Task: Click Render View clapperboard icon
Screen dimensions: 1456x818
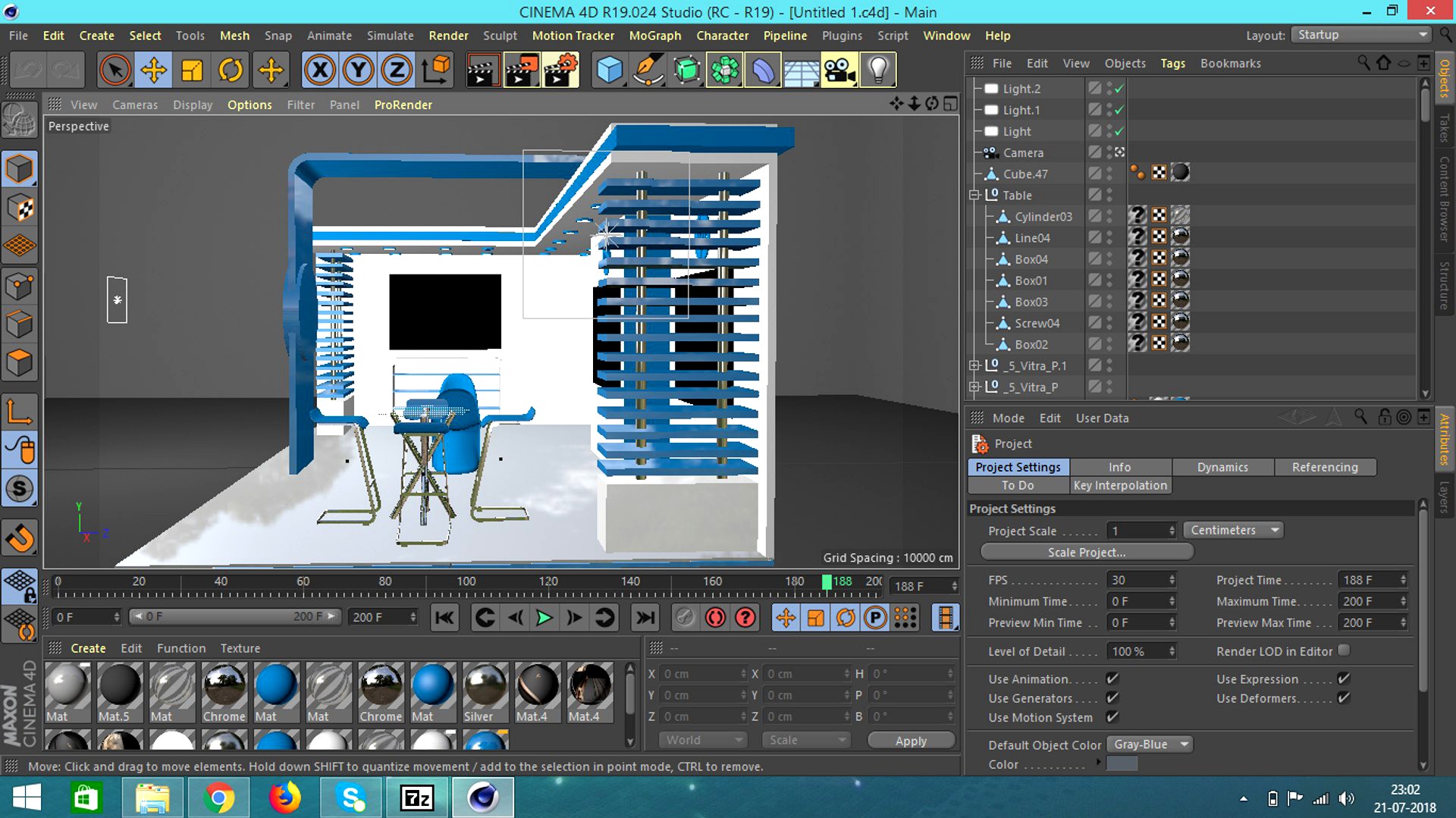Action: click(x=482, y=70)
